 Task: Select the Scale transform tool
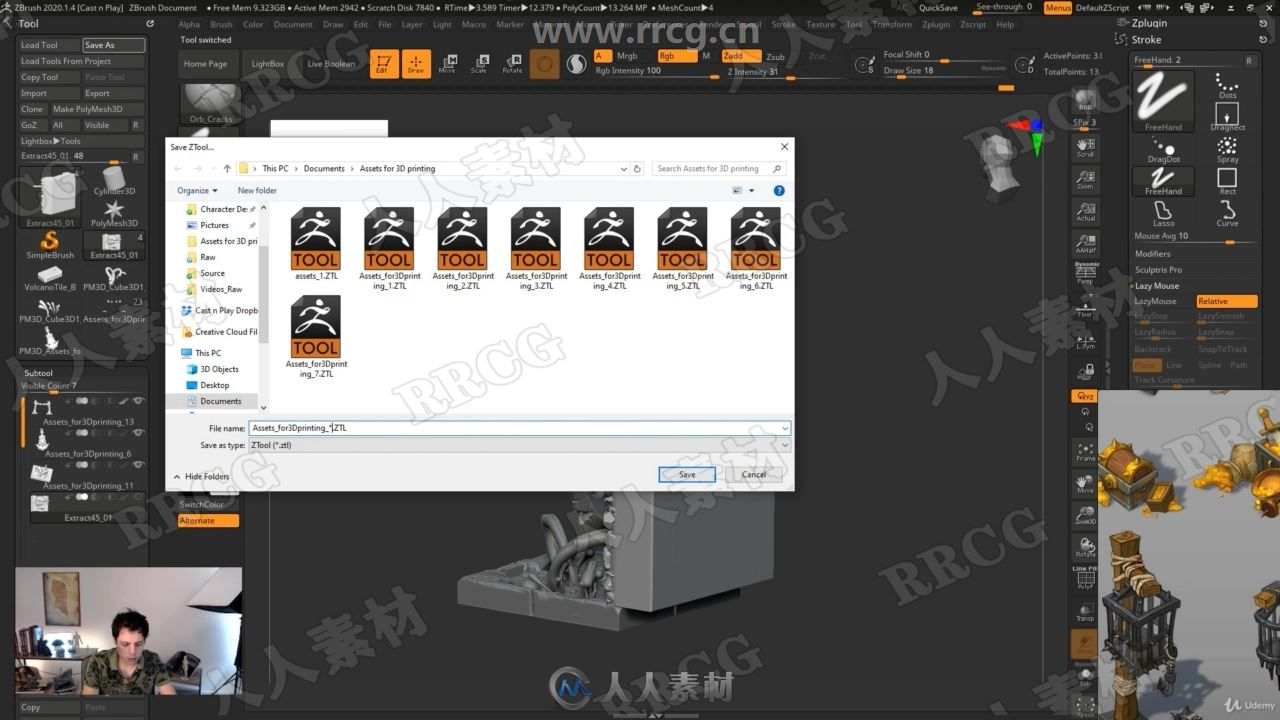[479, 63]
